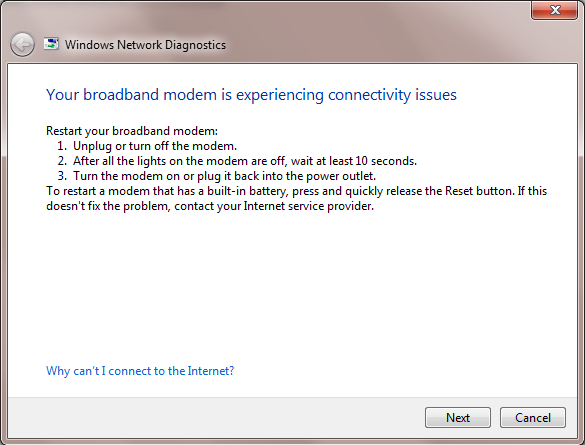Click the "Restart your broadband modem:" line
The width and height of the screenshot is (585, 445).
(x=132, y=131)
